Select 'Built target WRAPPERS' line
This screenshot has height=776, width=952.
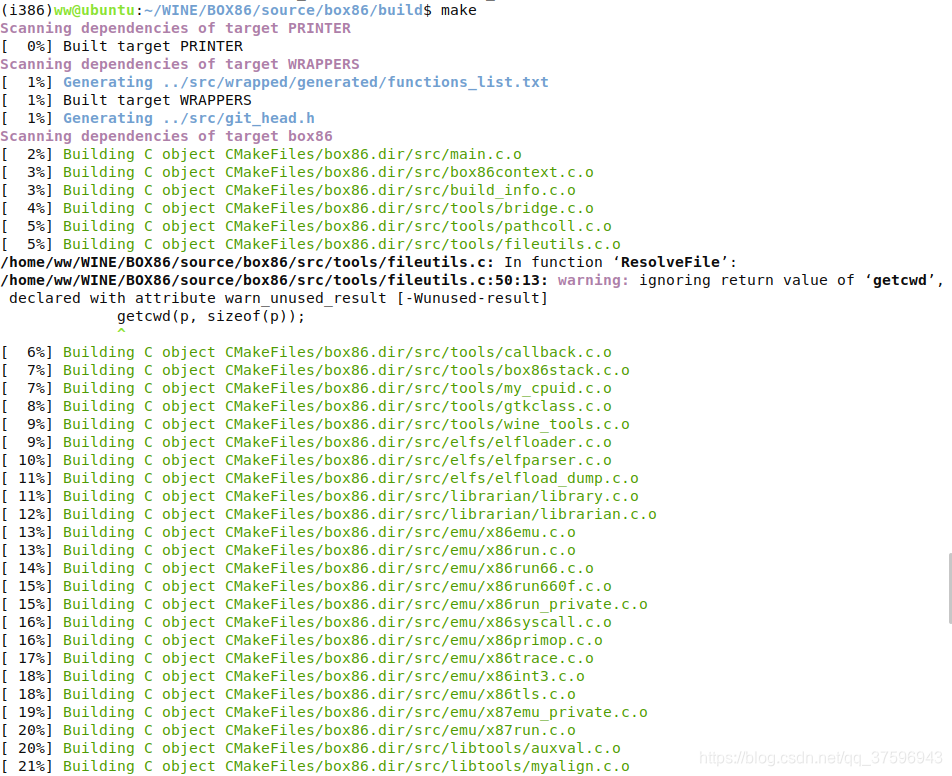(126, 100)
